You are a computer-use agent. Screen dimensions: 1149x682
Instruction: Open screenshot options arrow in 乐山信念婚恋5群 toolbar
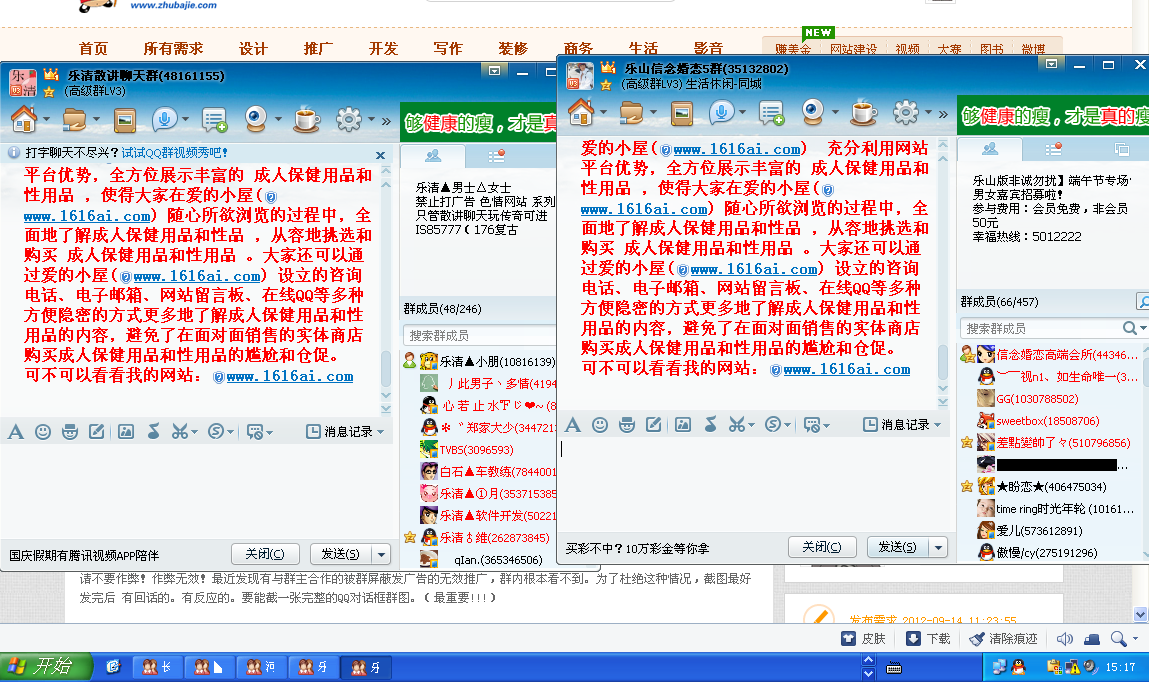pyautogui.click(x=751, y=426)
